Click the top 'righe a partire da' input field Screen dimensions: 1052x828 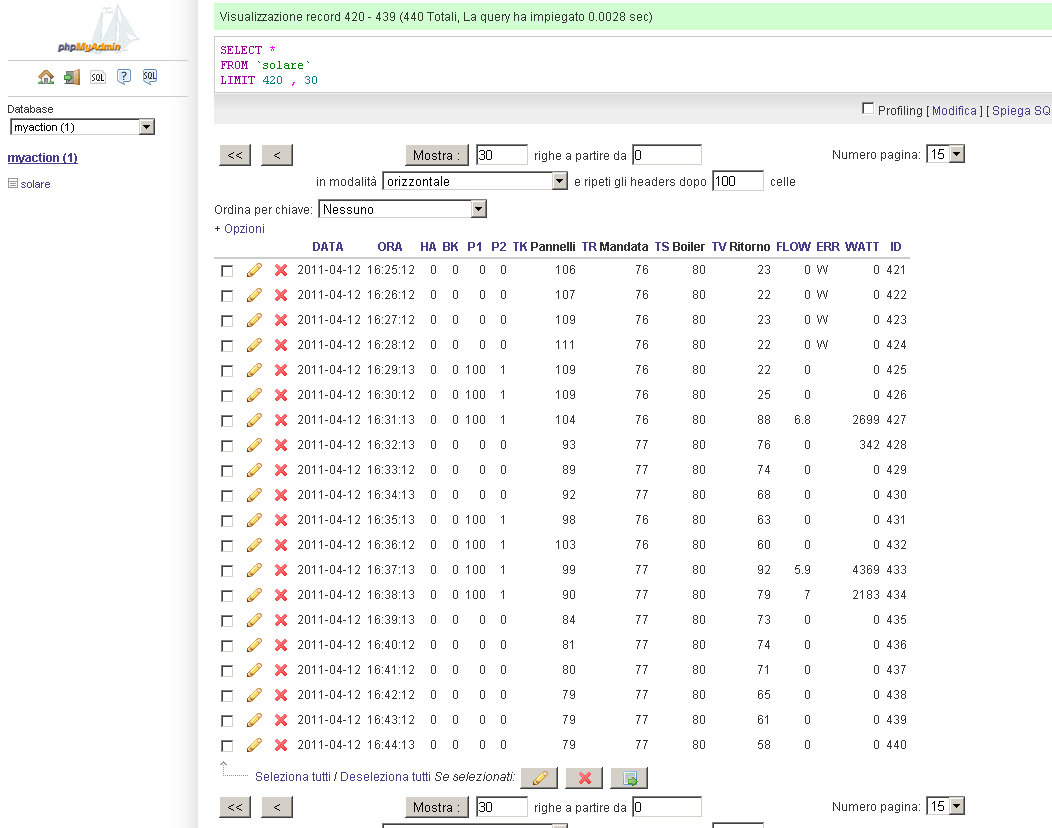(666, 155)
